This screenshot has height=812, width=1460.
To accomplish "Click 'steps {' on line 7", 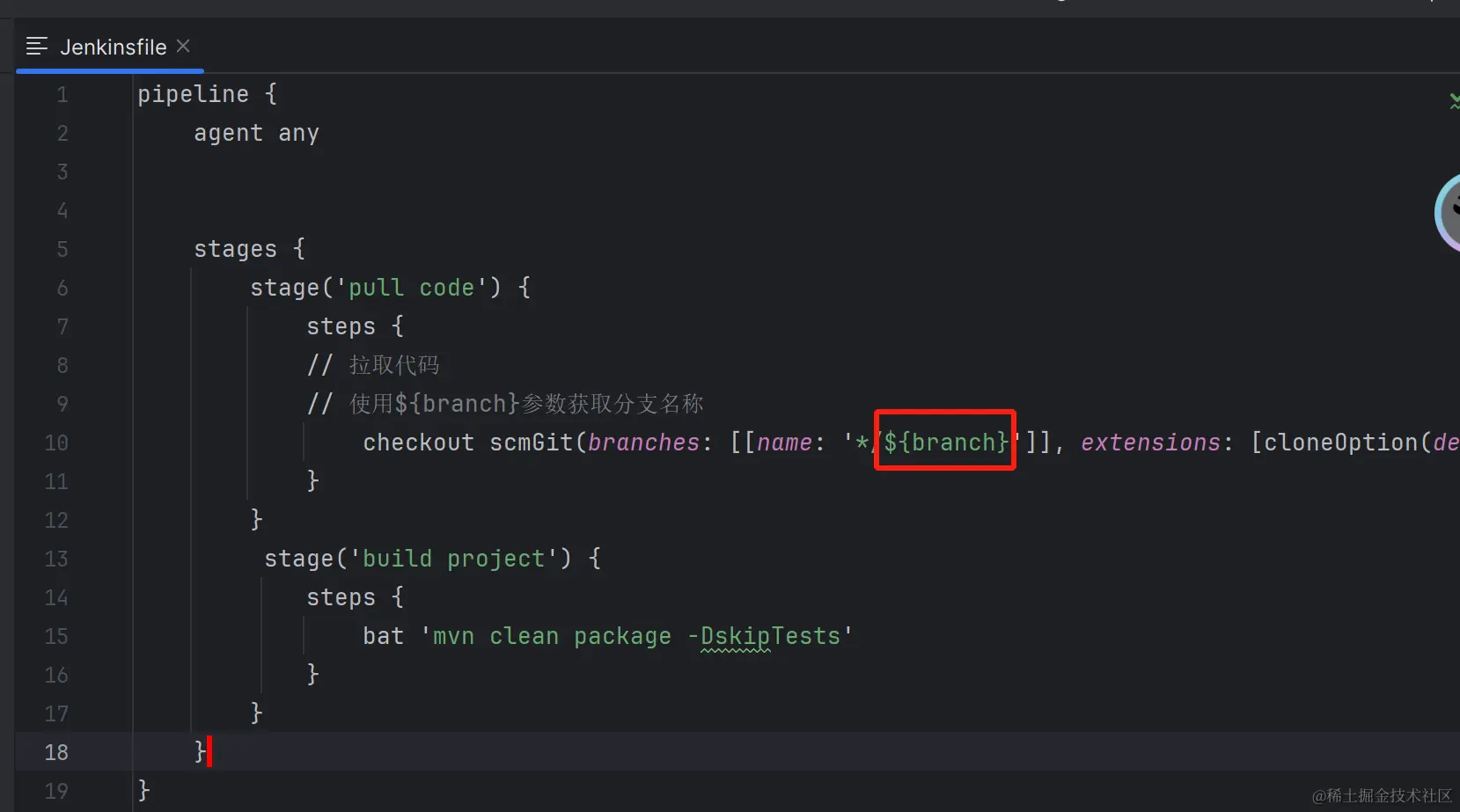I will click(355, 326).
